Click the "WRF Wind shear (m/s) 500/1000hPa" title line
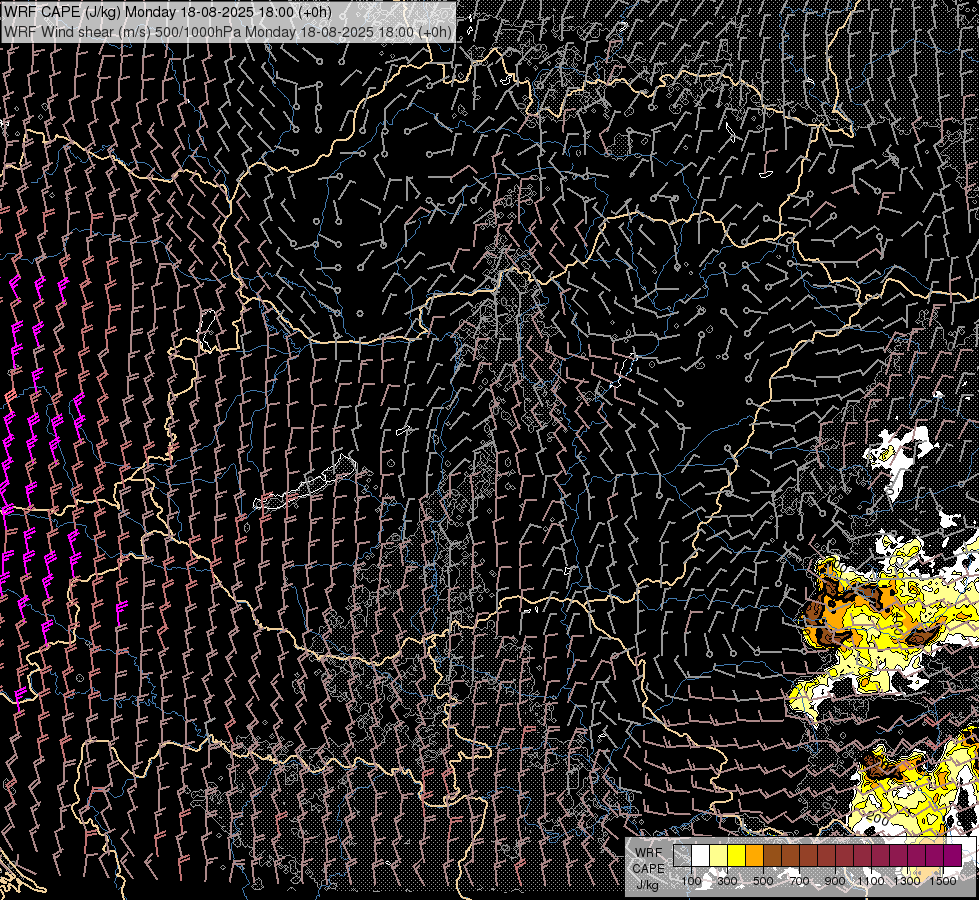Viewport: 979px width, 900px height. click(x=228, y=31)
